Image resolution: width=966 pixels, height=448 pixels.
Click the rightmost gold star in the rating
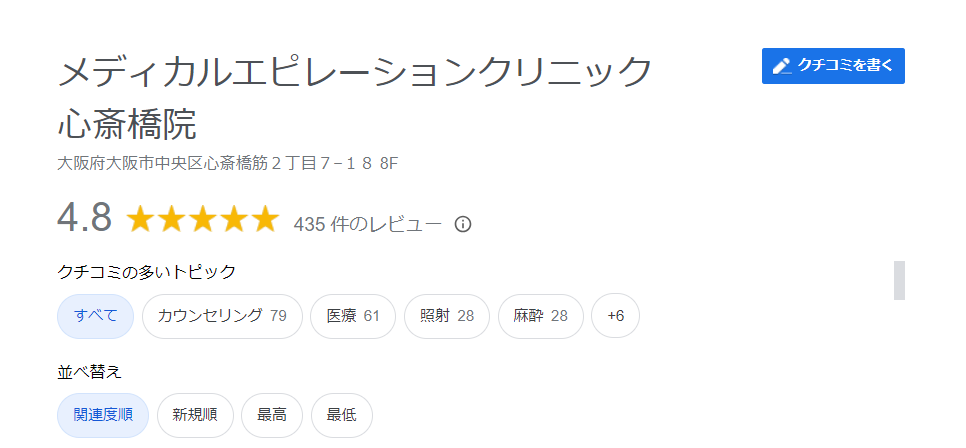tap(265, 220)
